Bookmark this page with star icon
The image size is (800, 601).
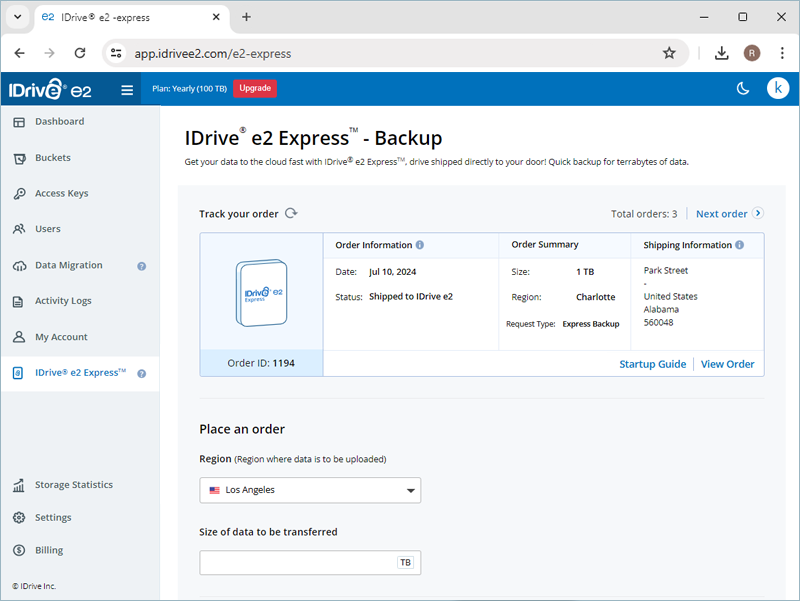tap(669, 53)
